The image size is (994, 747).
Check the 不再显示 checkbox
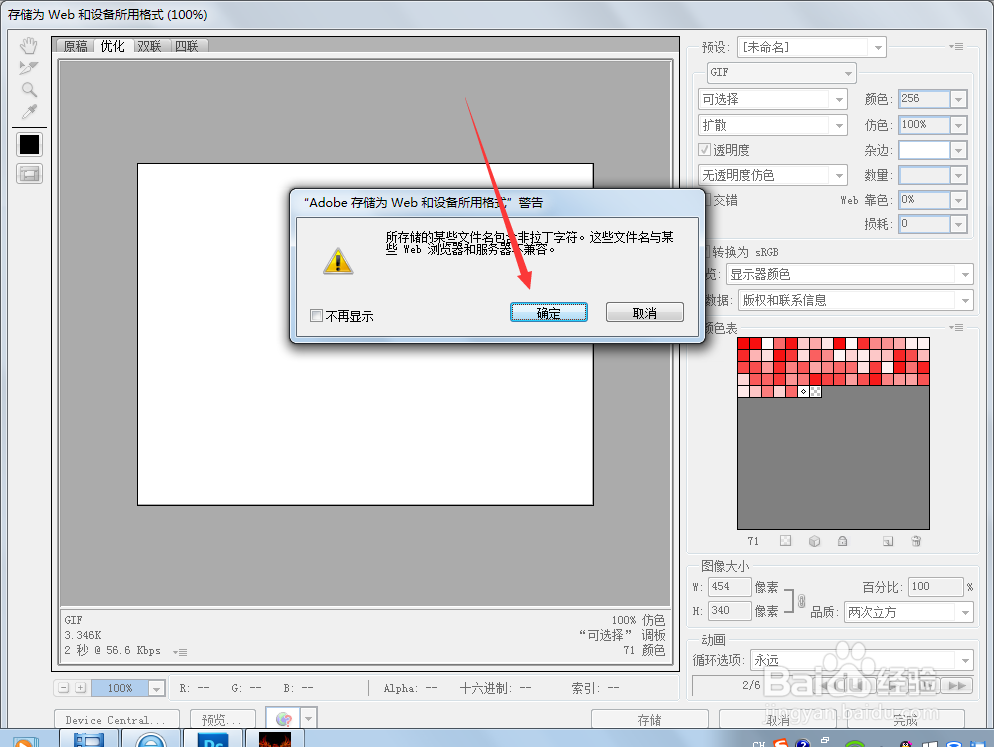click(316, 315)
